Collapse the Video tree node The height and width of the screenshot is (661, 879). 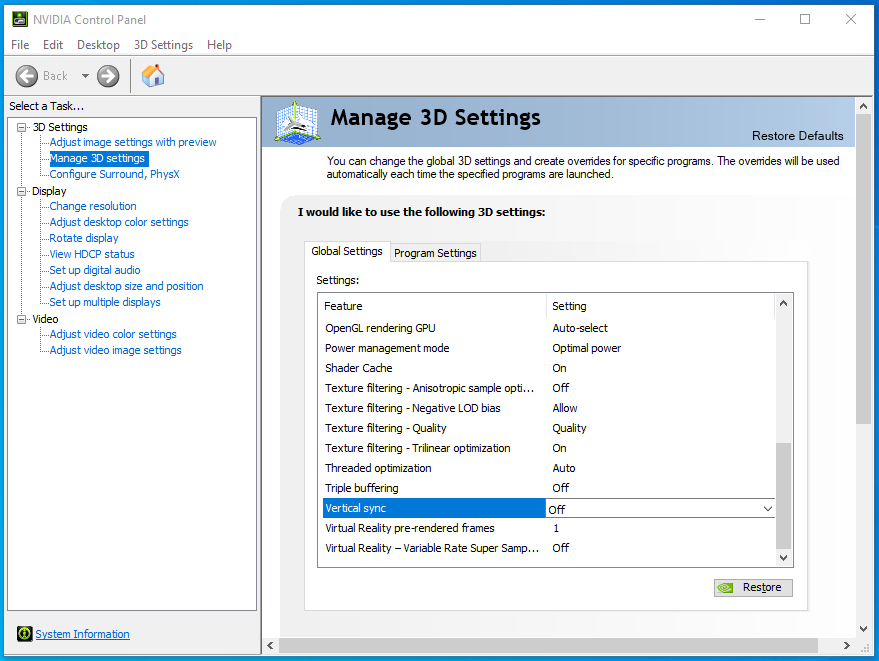pyautogui.click(x=23, y=319)
